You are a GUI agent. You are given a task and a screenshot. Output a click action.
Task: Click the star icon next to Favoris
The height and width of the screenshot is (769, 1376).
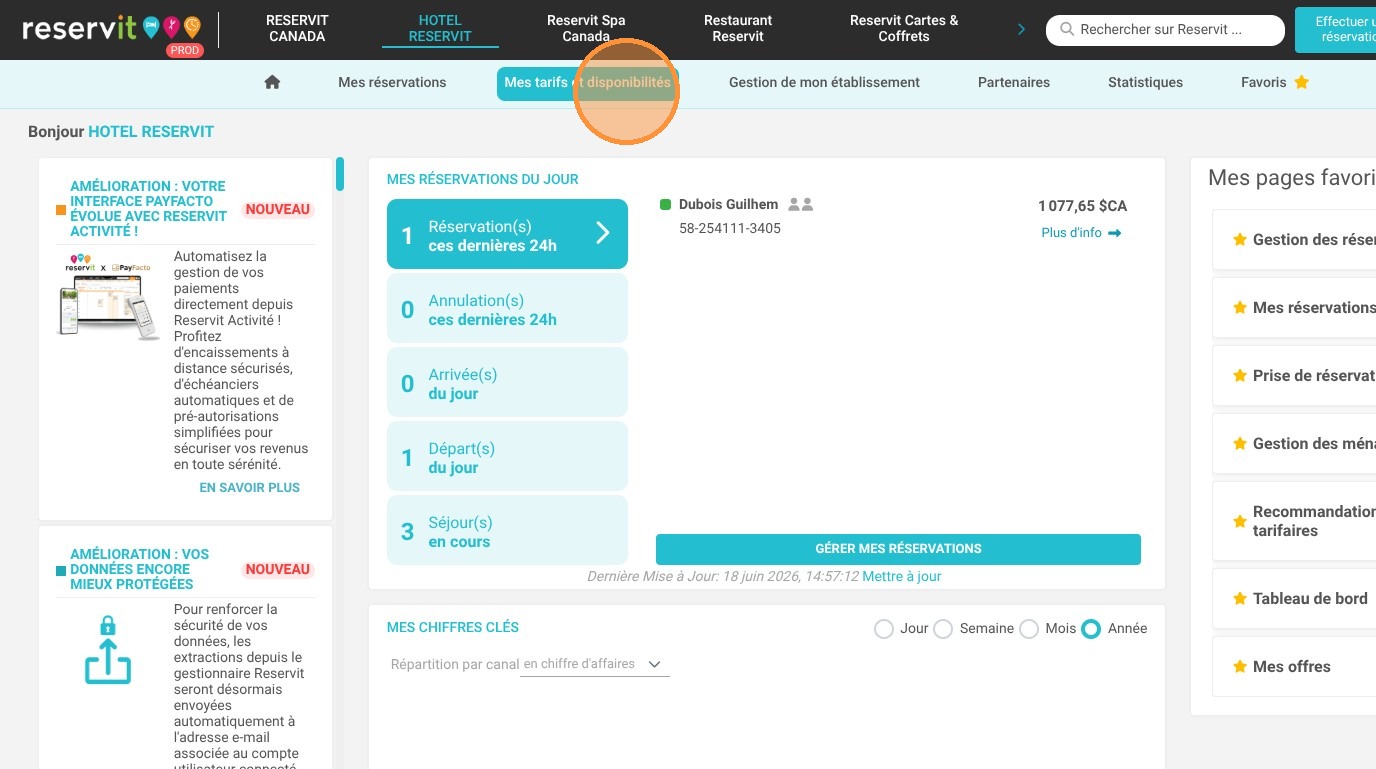(1301, 82)
